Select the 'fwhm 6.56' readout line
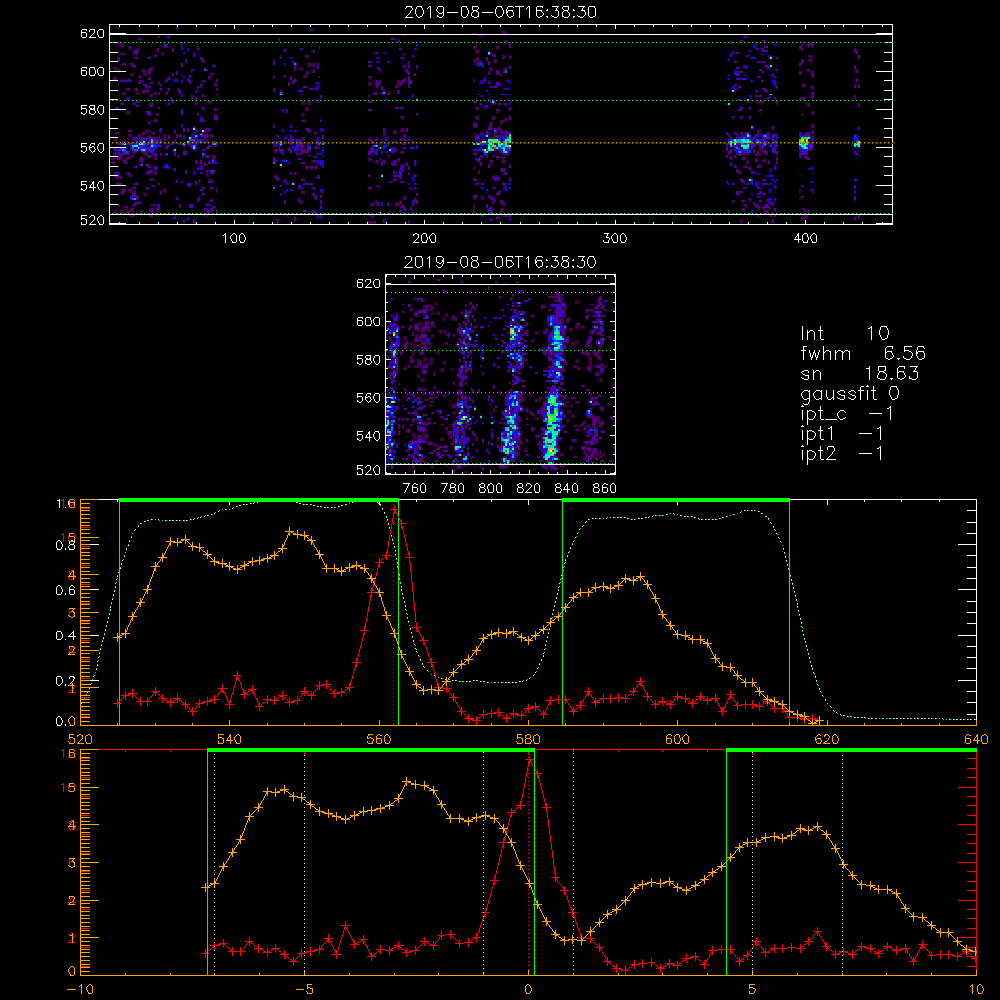This screenshot has height=1000, width=1000. 863,353
